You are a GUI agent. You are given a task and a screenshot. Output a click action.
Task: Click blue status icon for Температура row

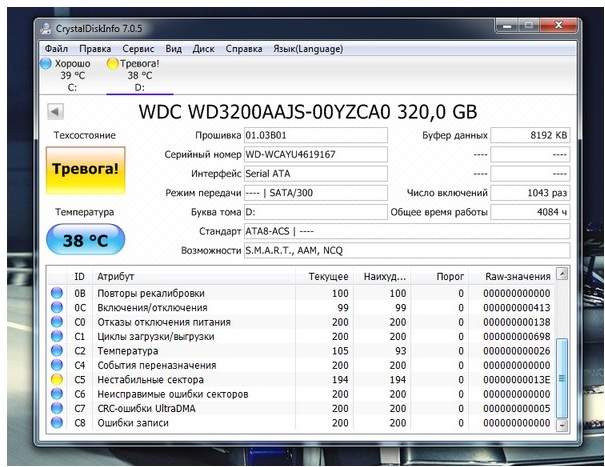tap(57, 350)
